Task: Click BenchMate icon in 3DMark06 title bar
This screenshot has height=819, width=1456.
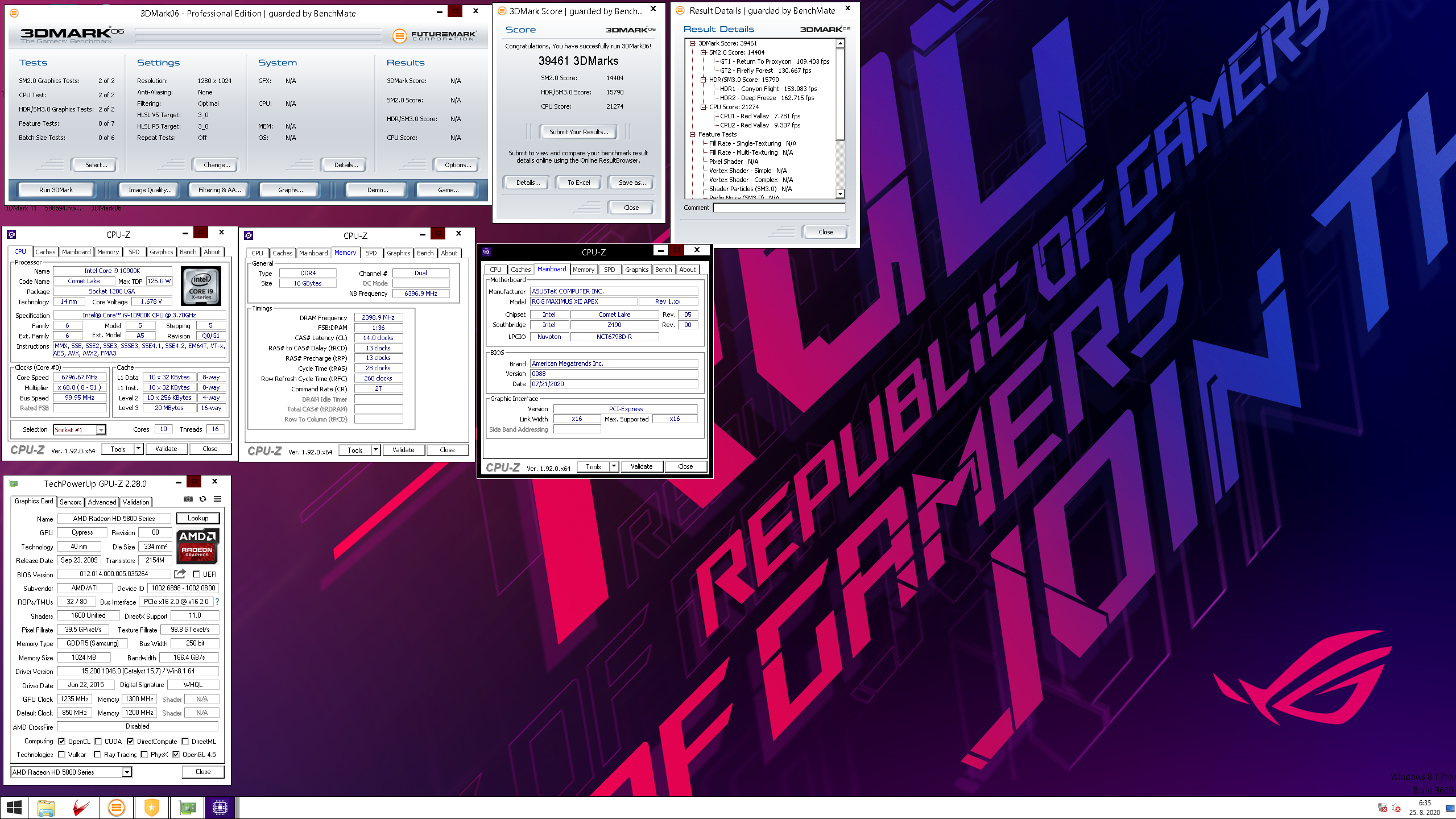Action: click(15, 13)
